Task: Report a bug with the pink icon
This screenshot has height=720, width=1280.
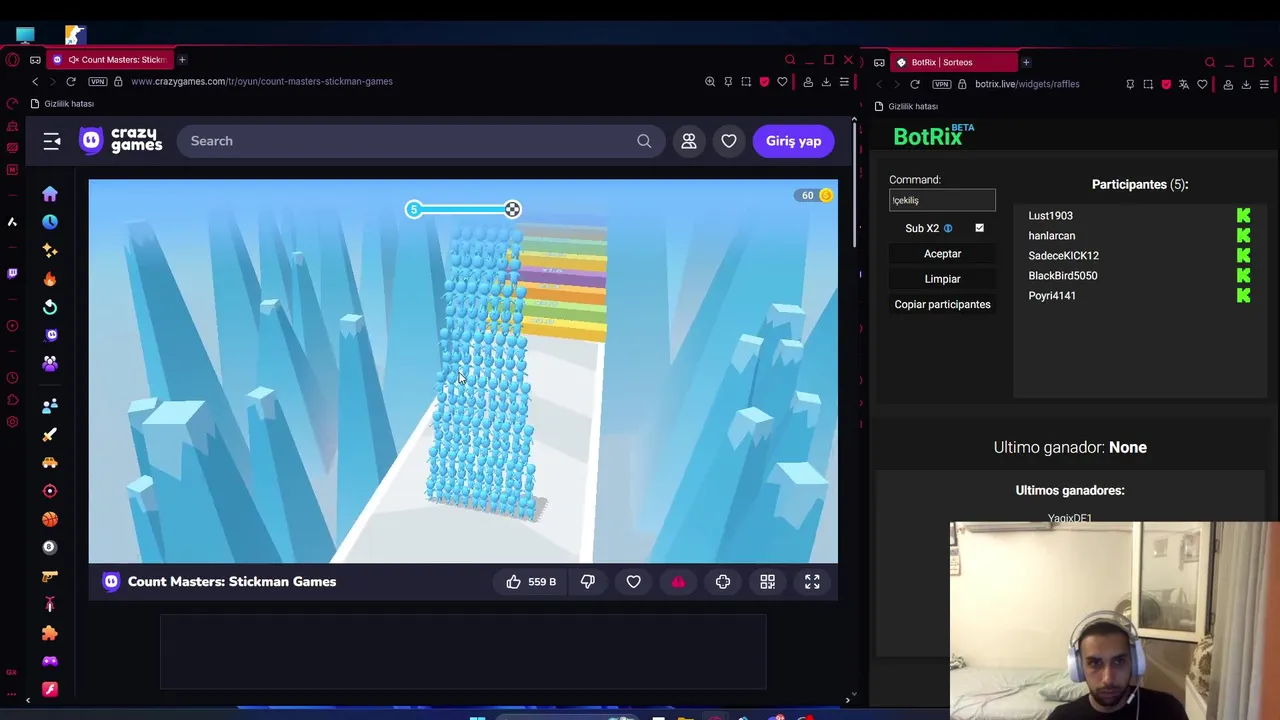Action: [x=678, y=581]
